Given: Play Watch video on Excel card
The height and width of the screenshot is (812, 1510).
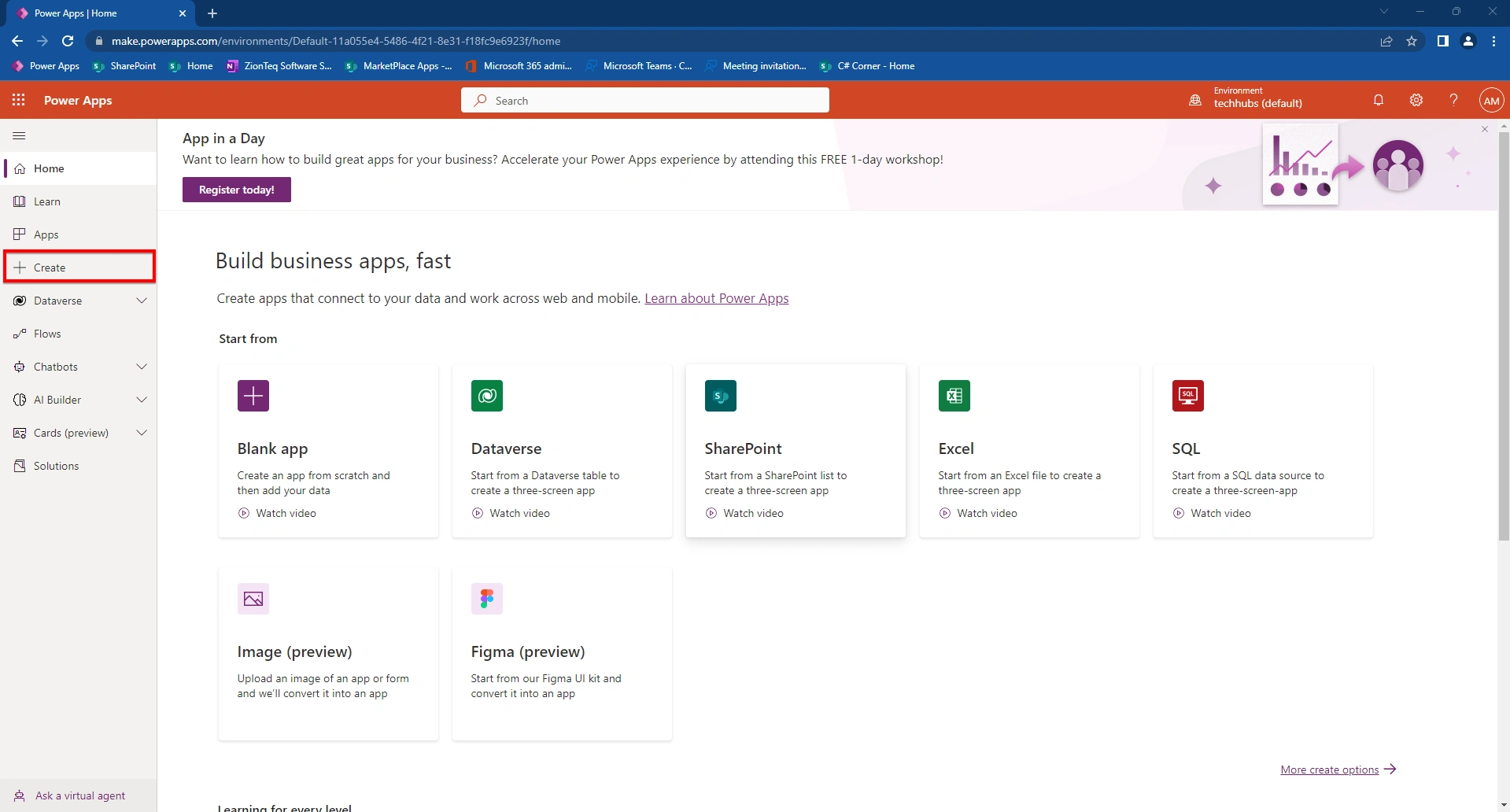Looking at the screenshot, I should pyautogui.click(x=978, y=513).
